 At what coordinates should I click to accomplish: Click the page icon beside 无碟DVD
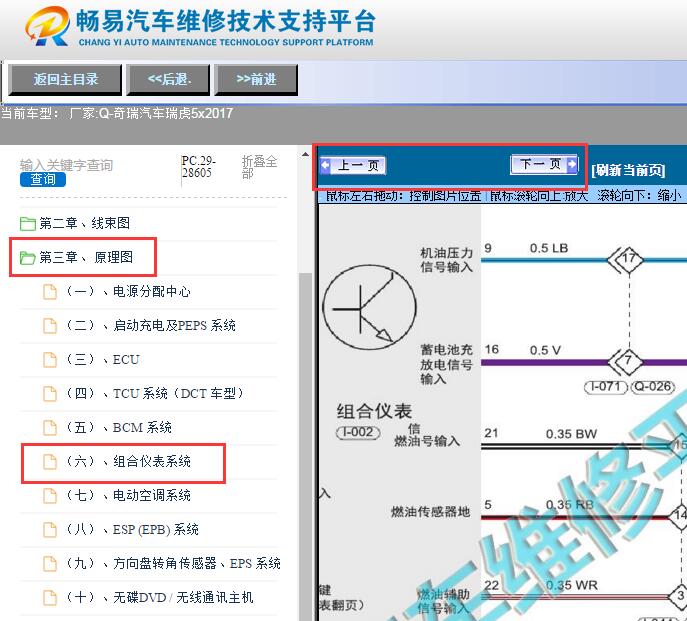[50, 598]
